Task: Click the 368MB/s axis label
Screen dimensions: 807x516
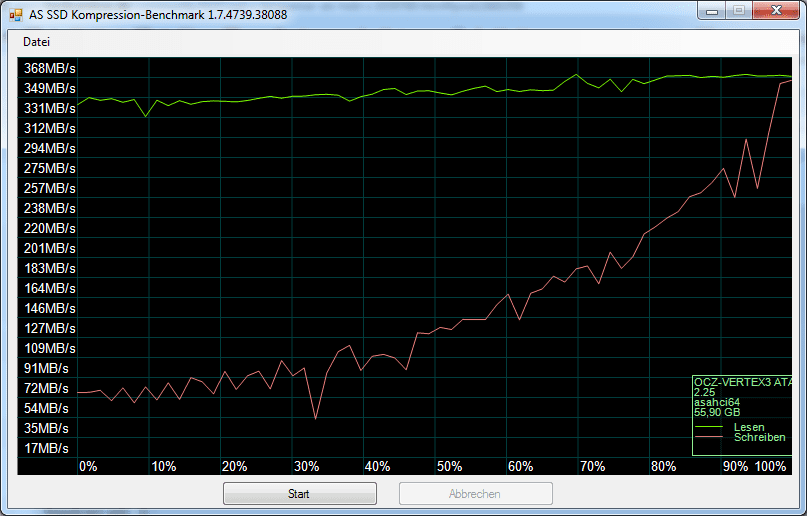Action: [49, 68]
